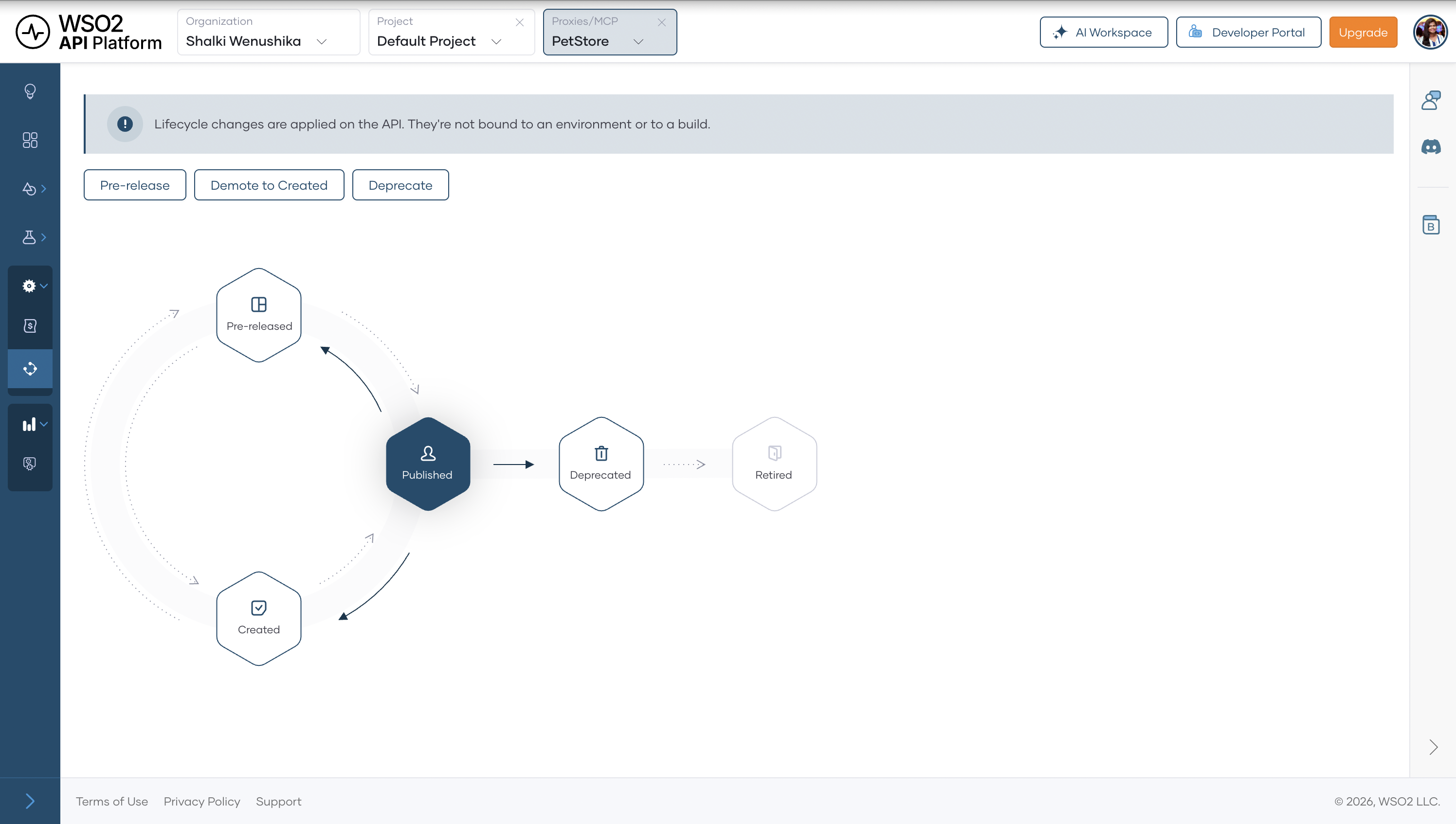
Task: Open the insights badge icon in sidebar
Action: 30,464
